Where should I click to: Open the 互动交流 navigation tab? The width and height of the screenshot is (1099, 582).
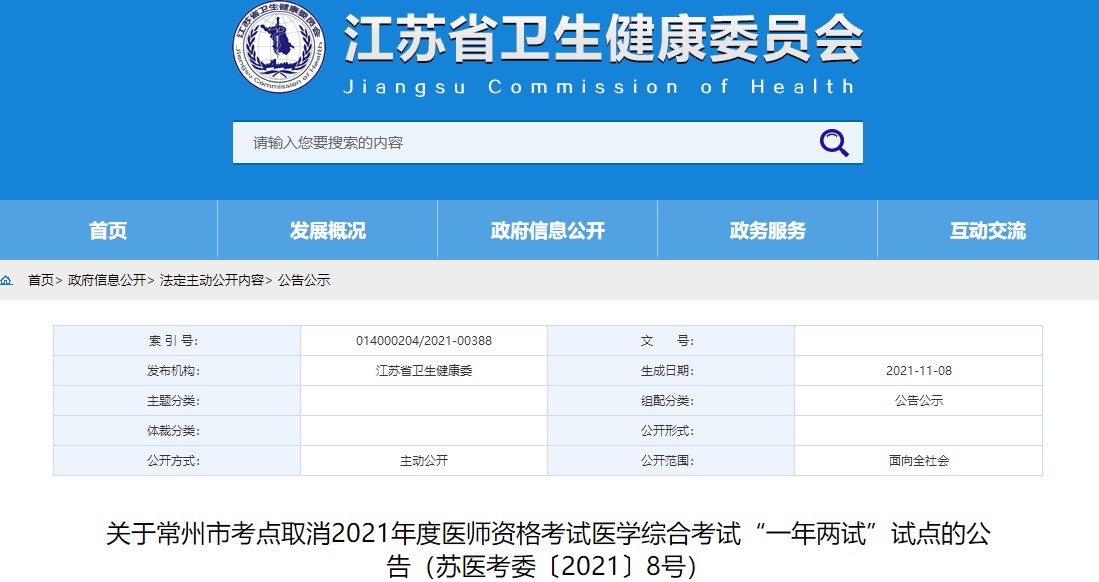click(x=987, y=231)
